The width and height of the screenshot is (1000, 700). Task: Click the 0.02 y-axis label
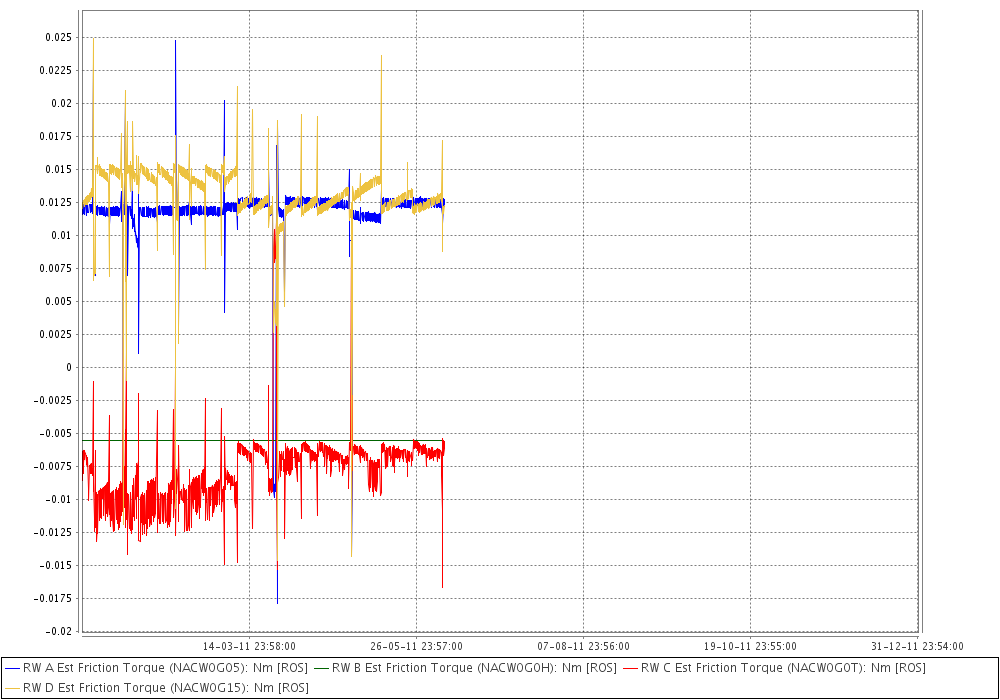(62, 103)
